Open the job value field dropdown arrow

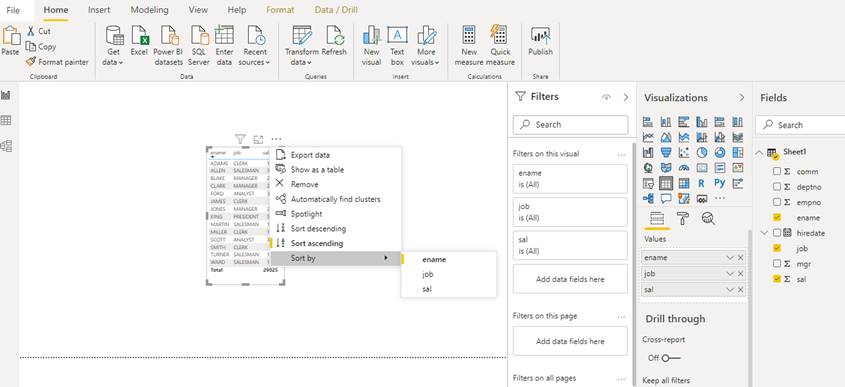click(730, 274)
